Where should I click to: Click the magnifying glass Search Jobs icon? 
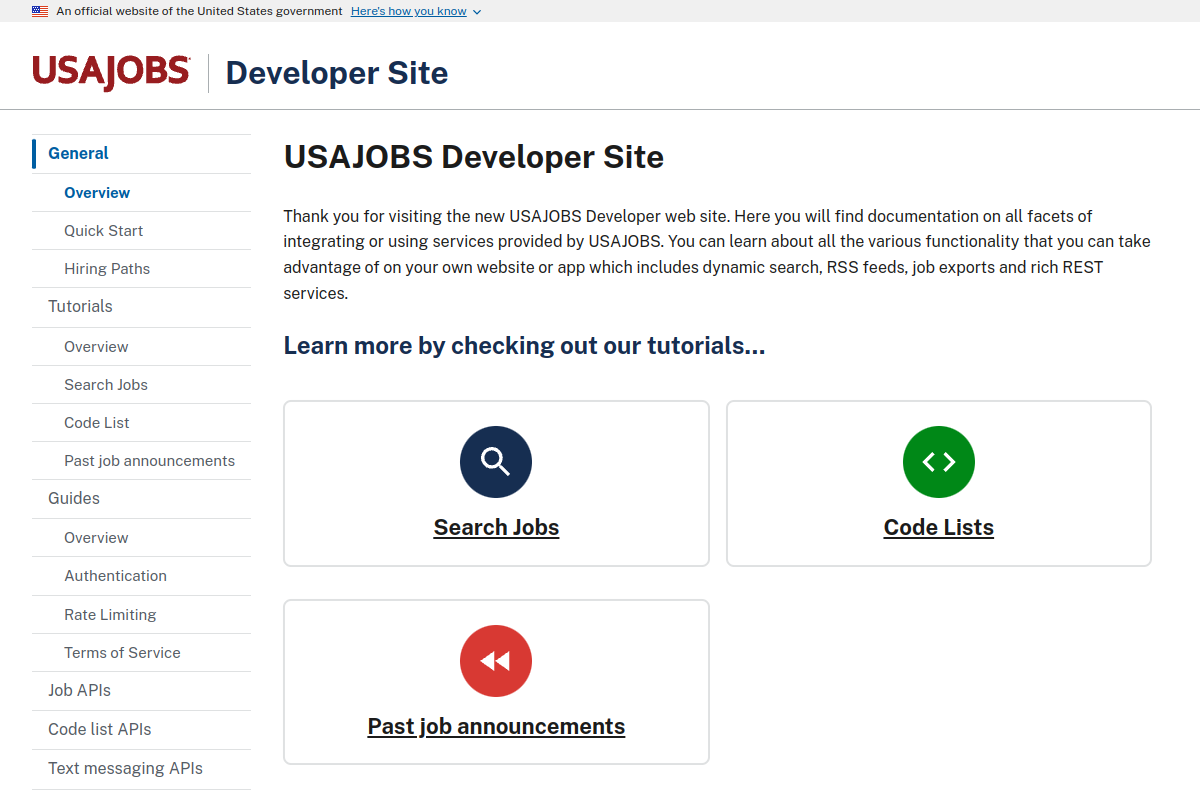point(496,462)
